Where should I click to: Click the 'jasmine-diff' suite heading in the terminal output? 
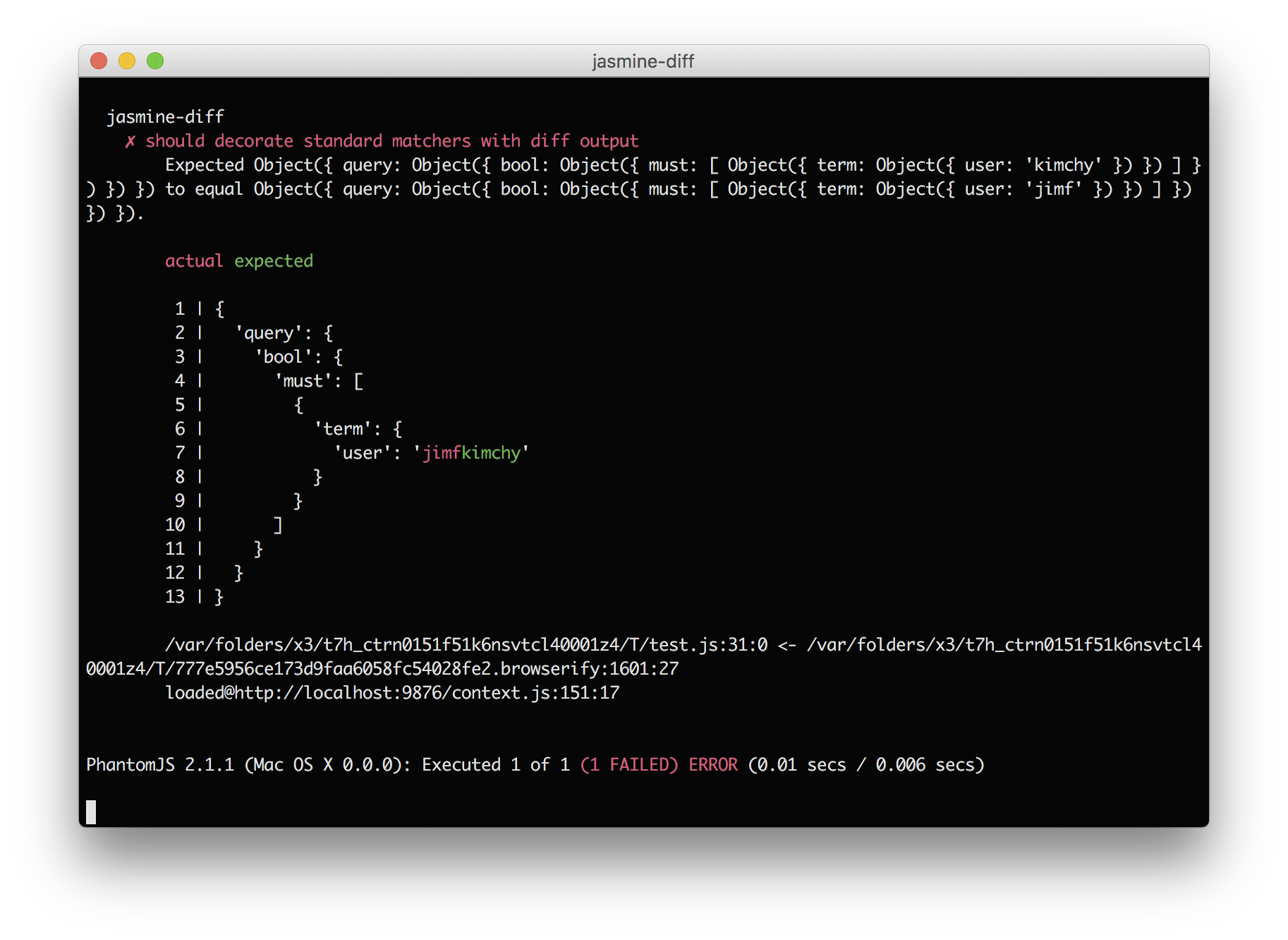[x=165, y=116]
